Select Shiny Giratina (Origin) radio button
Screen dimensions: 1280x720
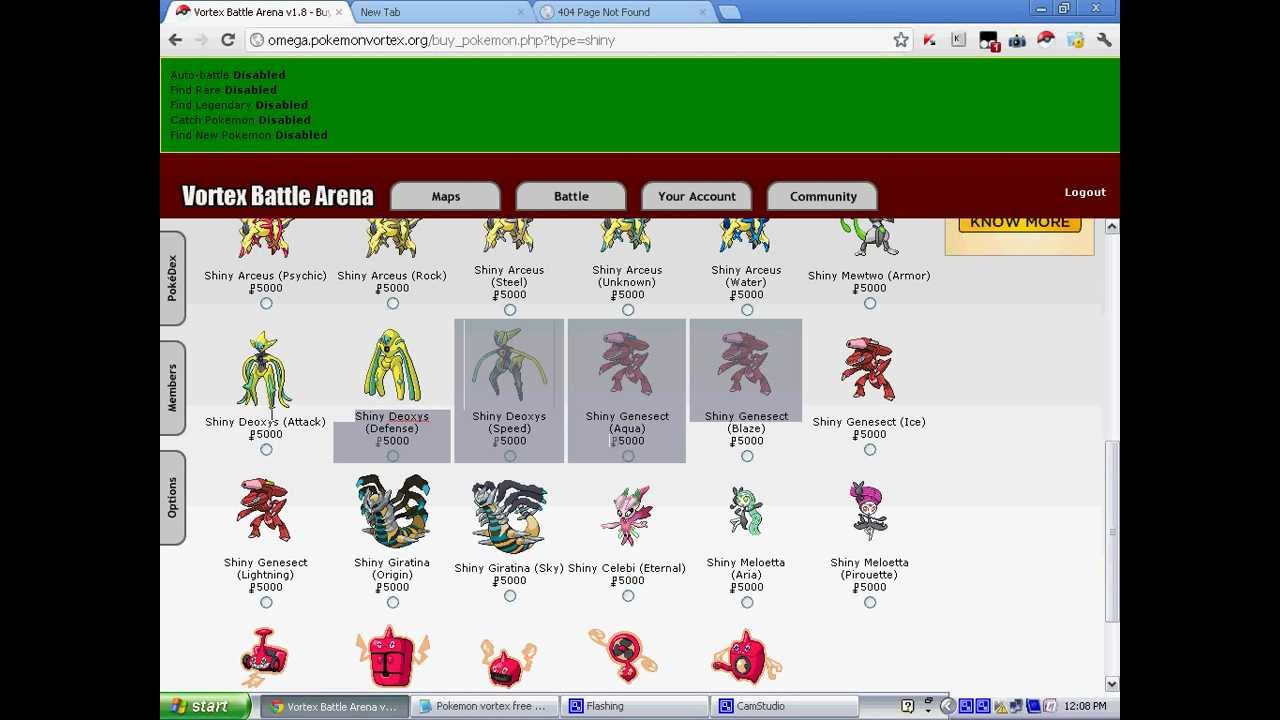(x=392, y=602)
